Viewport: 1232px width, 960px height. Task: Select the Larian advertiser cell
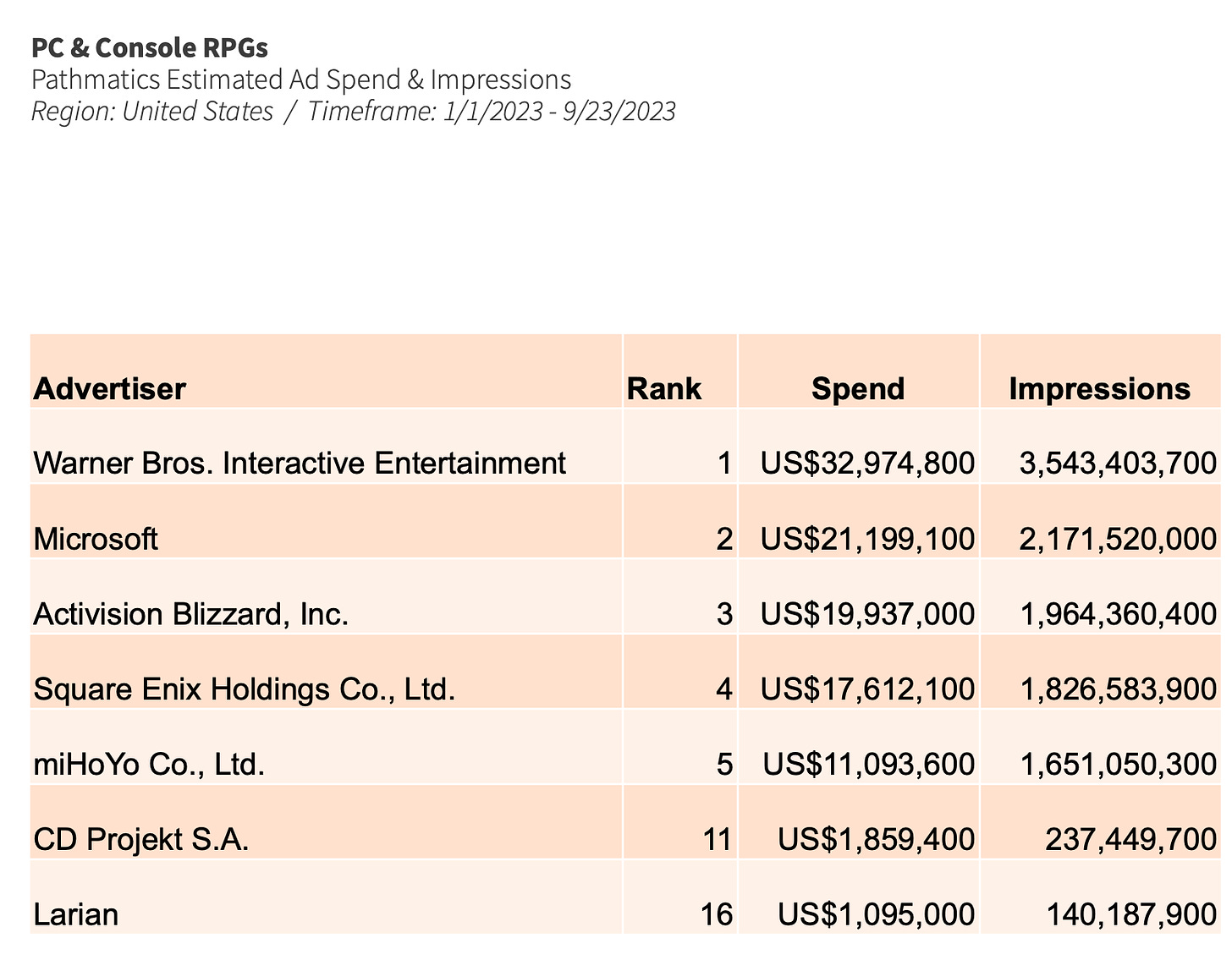click(x=76, y=914)
